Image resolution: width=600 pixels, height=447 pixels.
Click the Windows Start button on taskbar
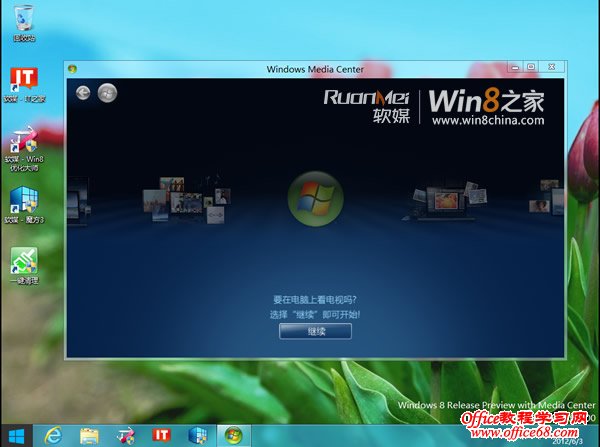(x=16, y=436)
